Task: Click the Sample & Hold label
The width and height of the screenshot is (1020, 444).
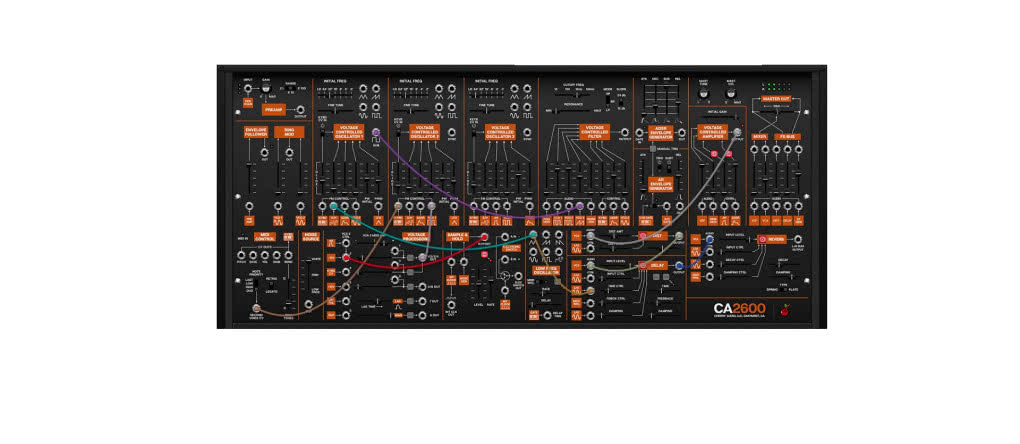Action: [457, 237]
